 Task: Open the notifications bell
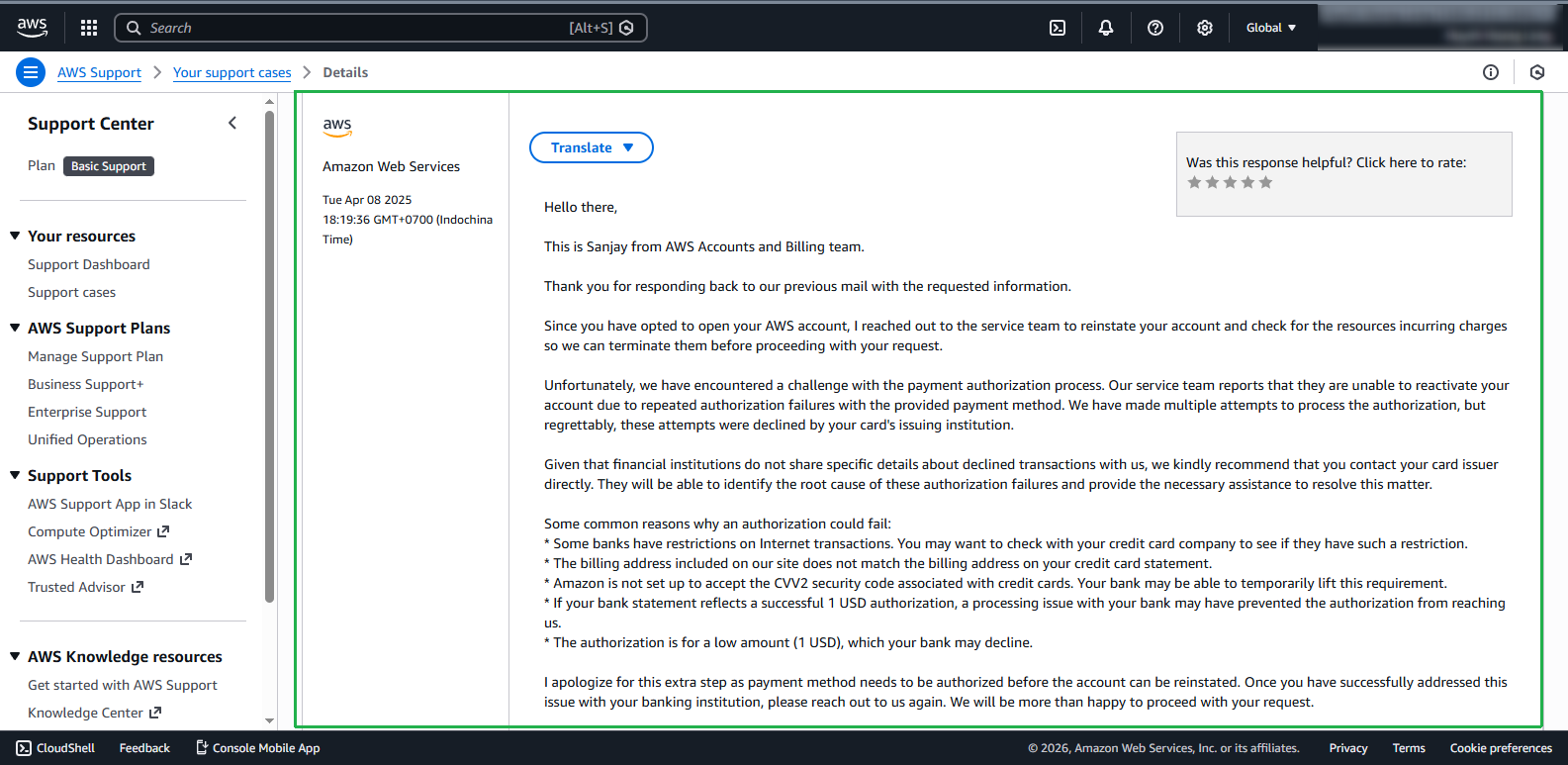pyautogui.click(x=1106, y=28)
